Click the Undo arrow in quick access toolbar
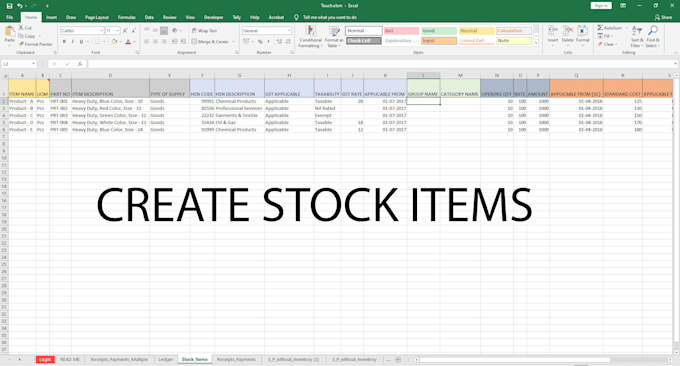The image size is (680, 366). point(20,6)
